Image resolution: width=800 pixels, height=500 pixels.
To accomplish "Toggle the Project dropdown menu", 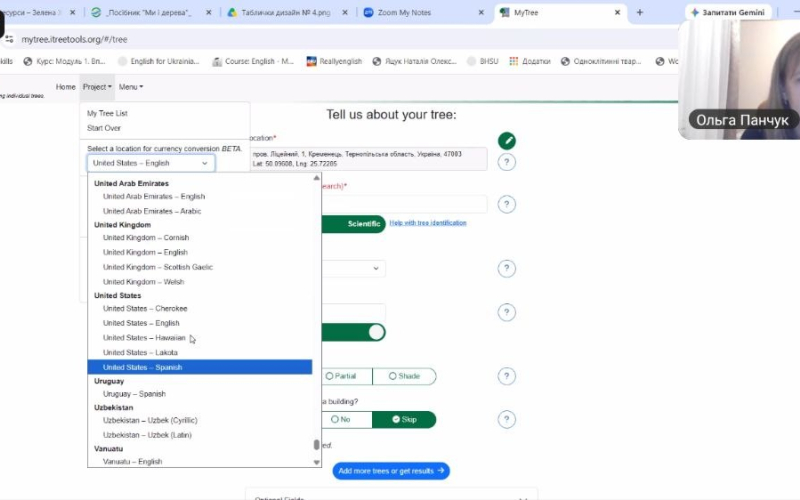I will (x=97, y=87).
